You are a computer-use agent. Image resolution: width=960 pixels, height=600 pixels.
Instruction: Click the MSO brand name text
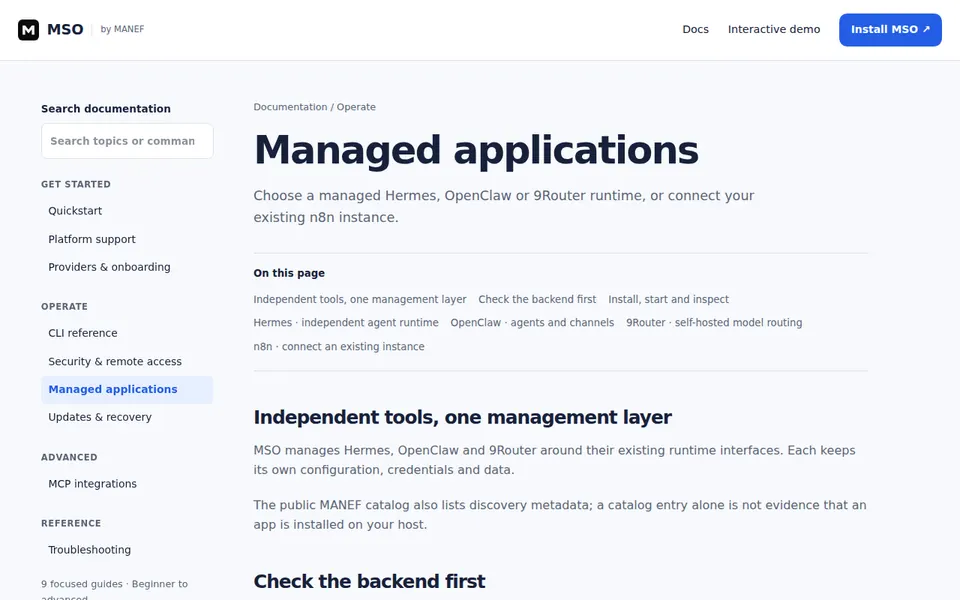pos(65,29)
